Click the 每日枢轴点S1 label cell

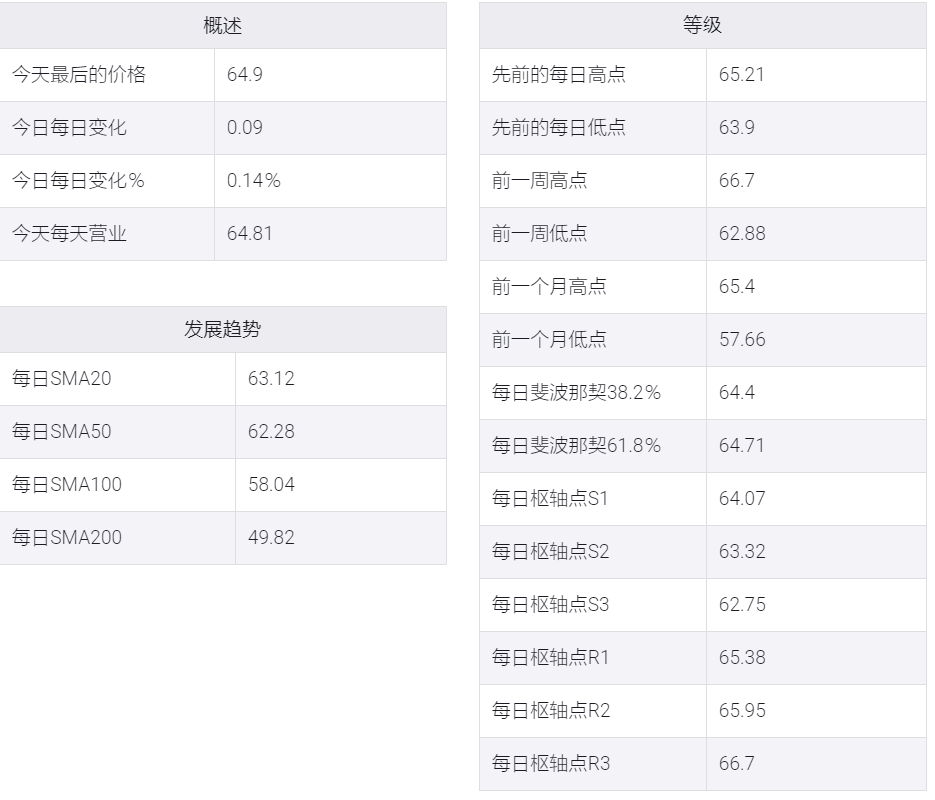click(593, 499)
